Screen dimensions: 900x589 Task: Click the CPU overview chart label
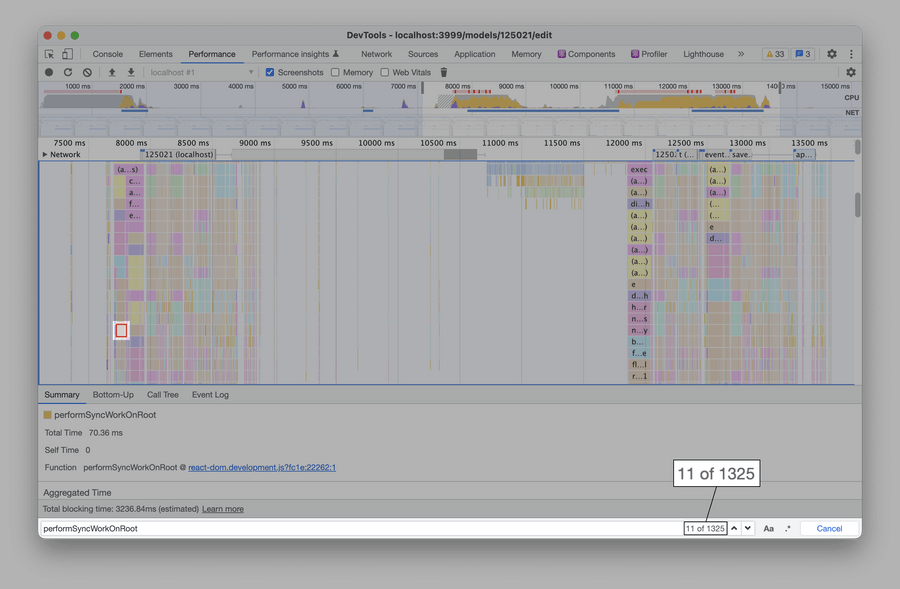coord(851,98)
